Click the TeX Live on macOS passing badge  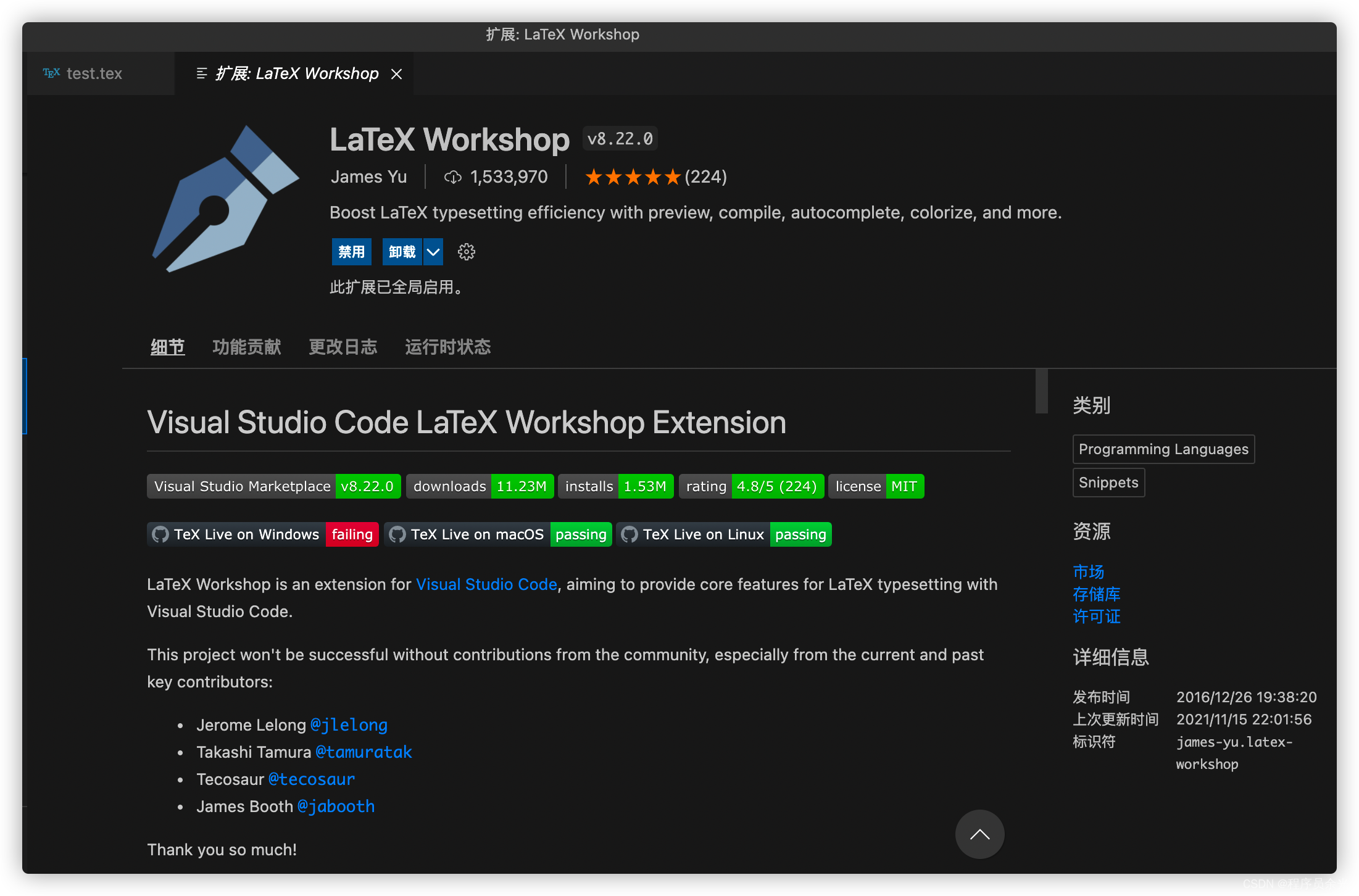[x=497, y=534]
